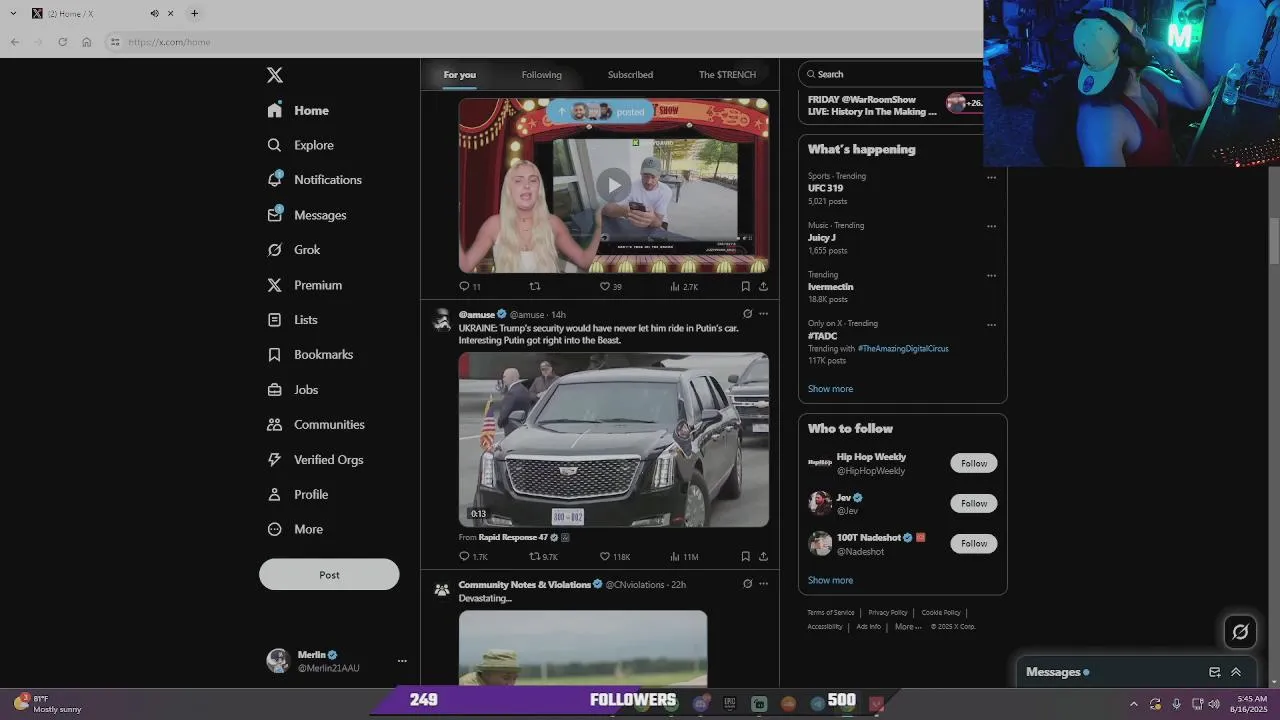Show more under What's happening
Image resolution: width=1280 pixels, height=720 pixels.
[x=830, y=389]
